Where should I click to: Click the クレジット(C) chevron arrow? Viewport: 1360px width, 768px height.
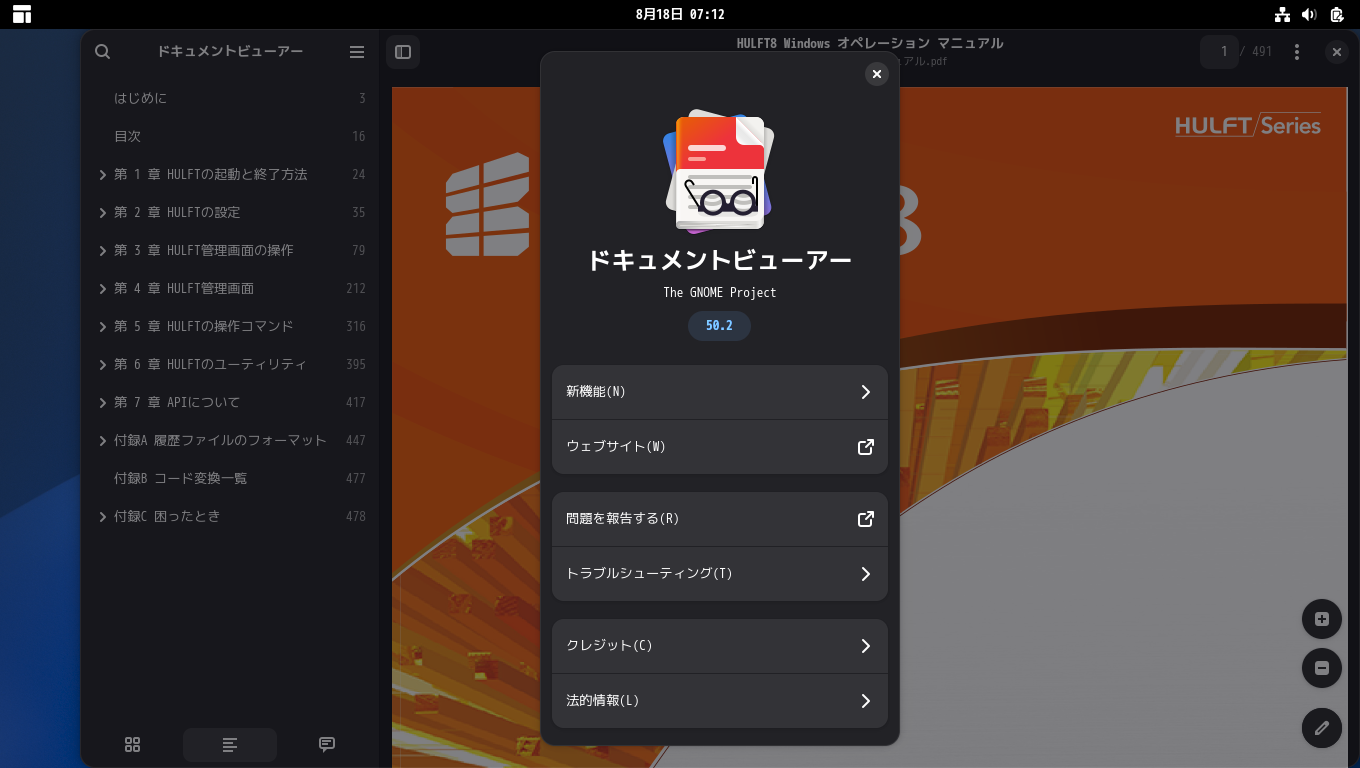pos(866,646)
